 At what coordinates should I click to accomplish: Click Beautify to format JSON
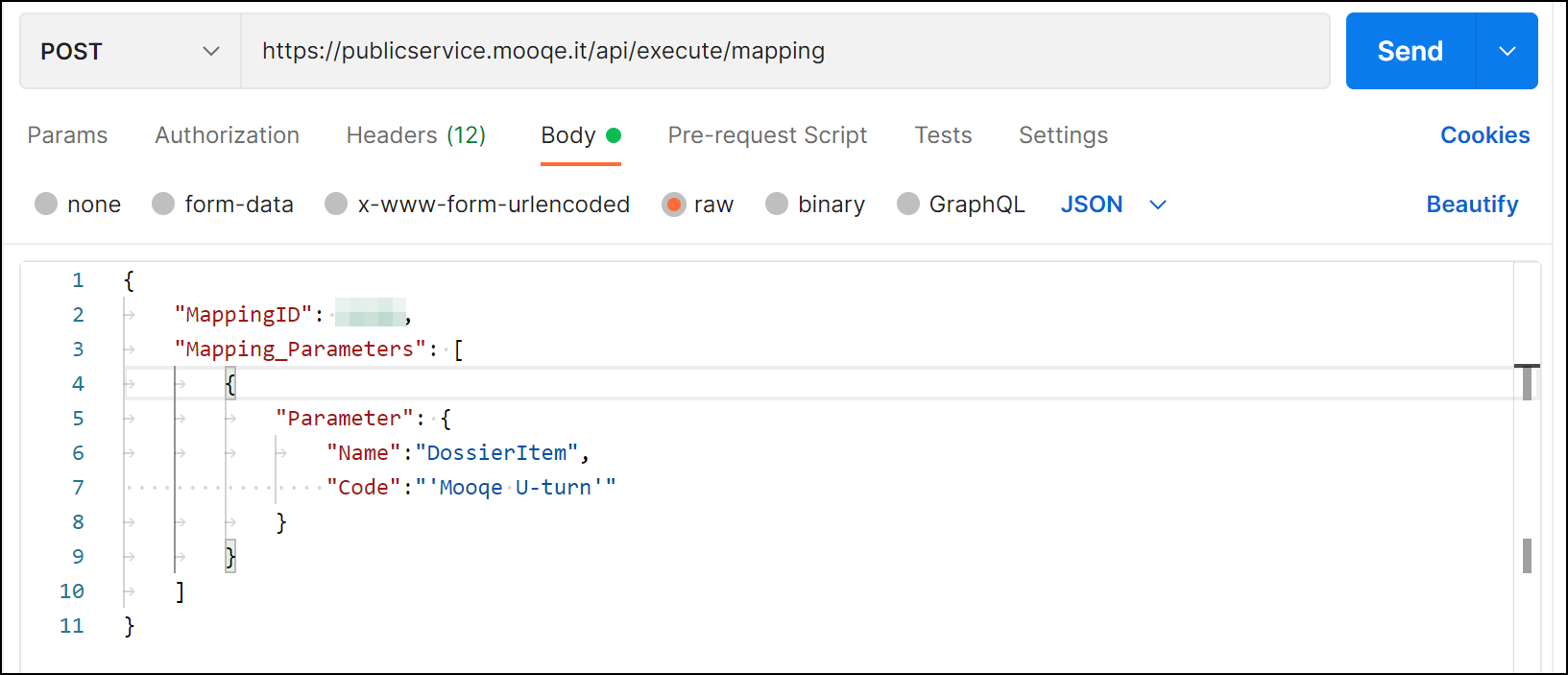[1471, 205]
